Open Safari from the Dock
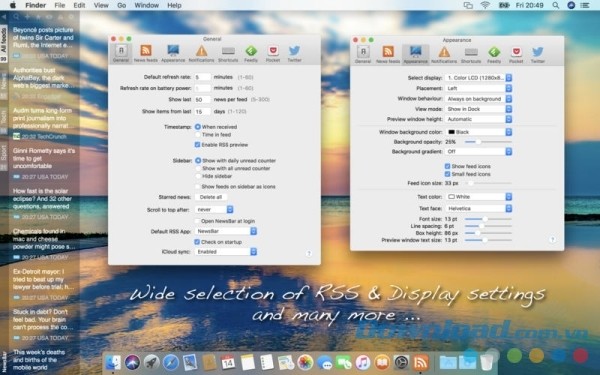Image resolution: width=600 pixels, height=375 pixels. pos(171,362)
